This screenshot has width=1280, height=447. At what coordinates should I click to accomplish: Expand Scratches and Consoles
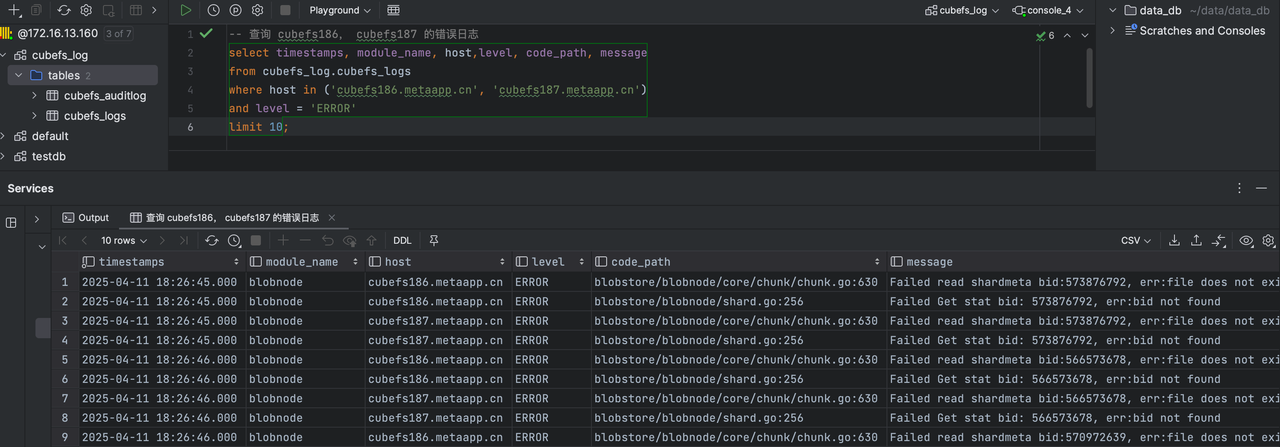(x=1113, y=30)
